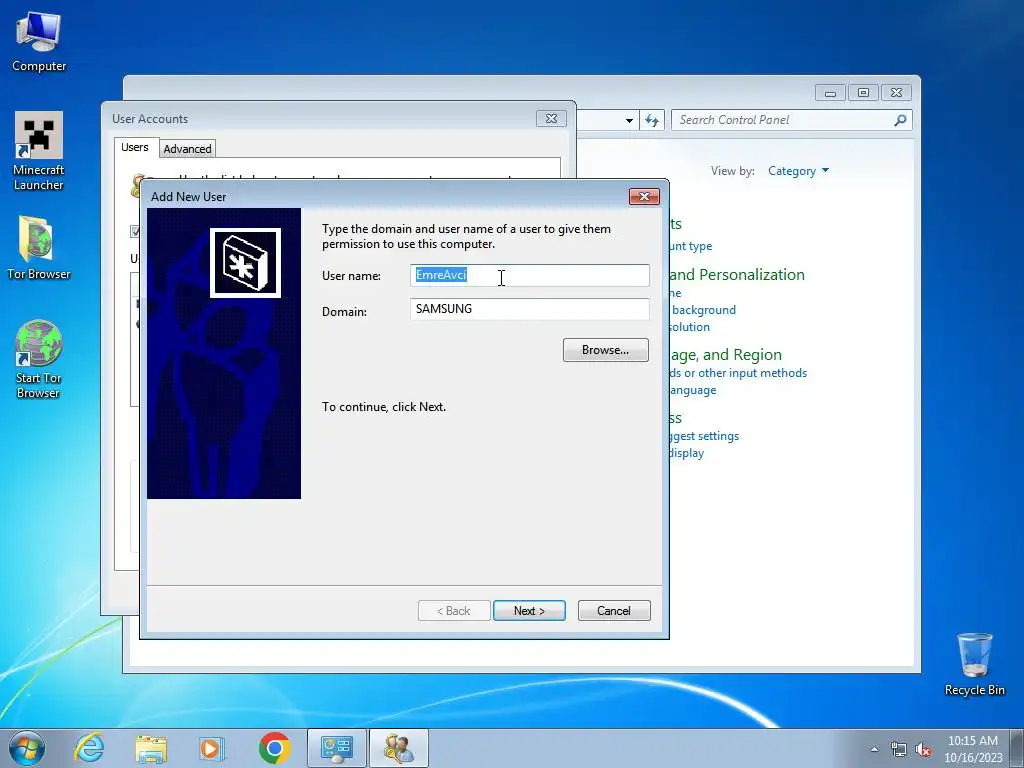Screen dimensions: 1024x768
Task: Open the 'or other input methods' link
Action: 738,373
